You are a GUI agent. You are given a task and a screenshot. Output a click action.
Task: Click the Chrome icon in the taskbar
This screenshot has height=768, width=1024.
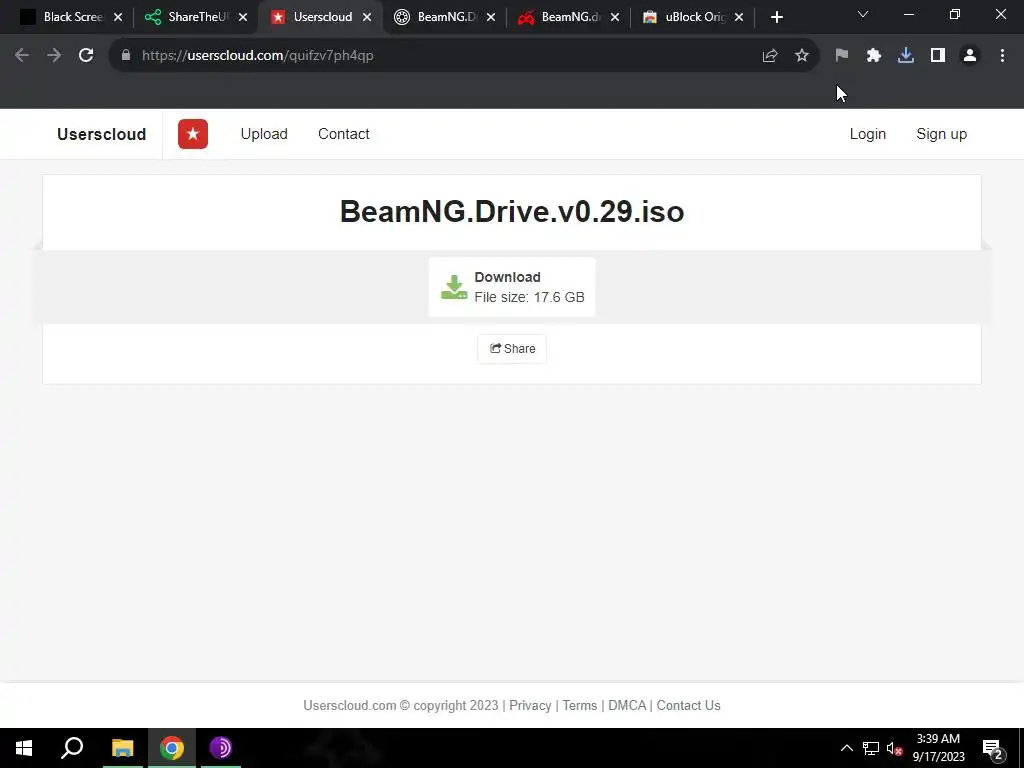(172, 748)
